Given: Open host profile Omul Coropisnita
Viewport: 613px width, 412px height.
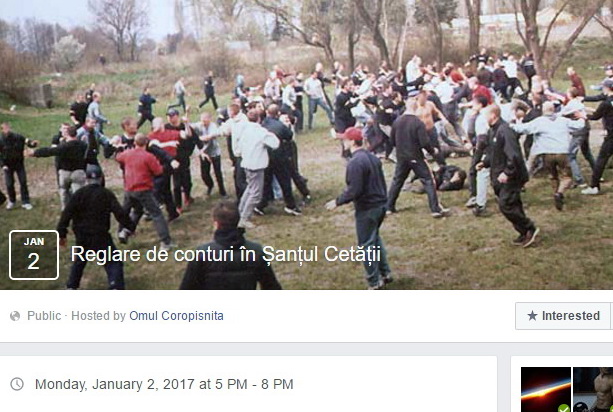Looking at the screenshot, I should pos(176,316).
